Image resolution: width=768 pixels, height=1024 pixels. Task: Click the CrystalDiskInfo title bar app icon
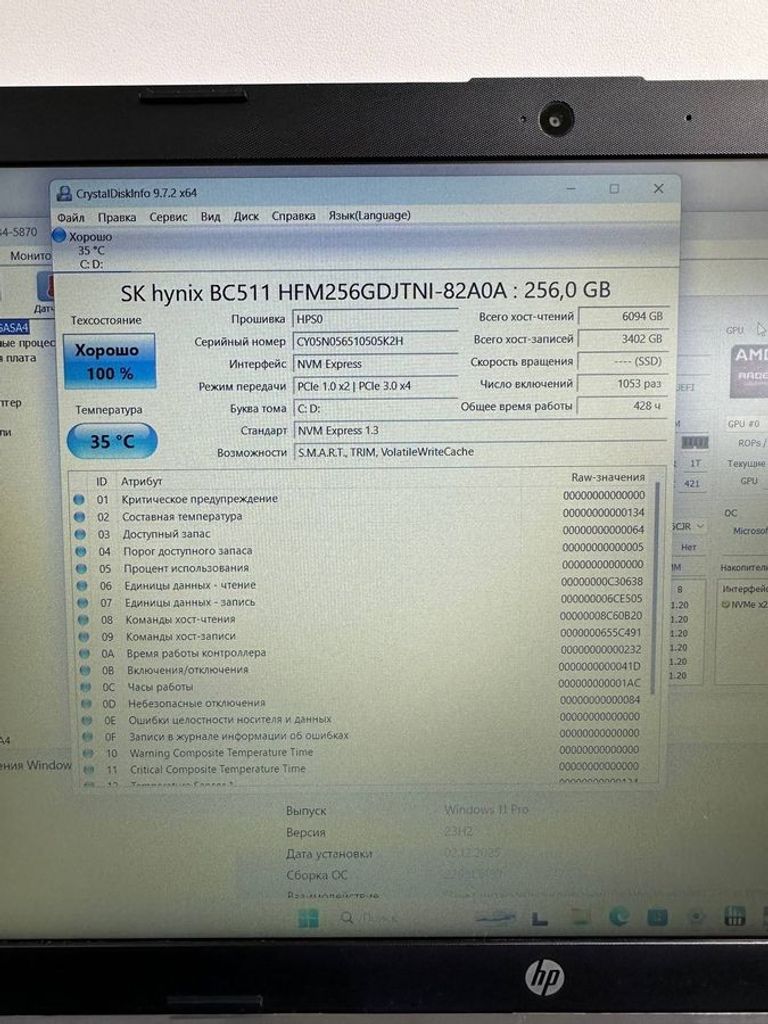(64, 193)
